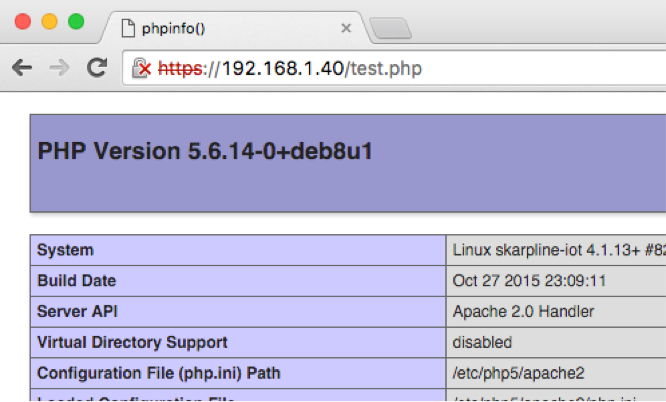Click the page icon on phpinfo() tab
666x402 pixels.
tap(127, 28)
